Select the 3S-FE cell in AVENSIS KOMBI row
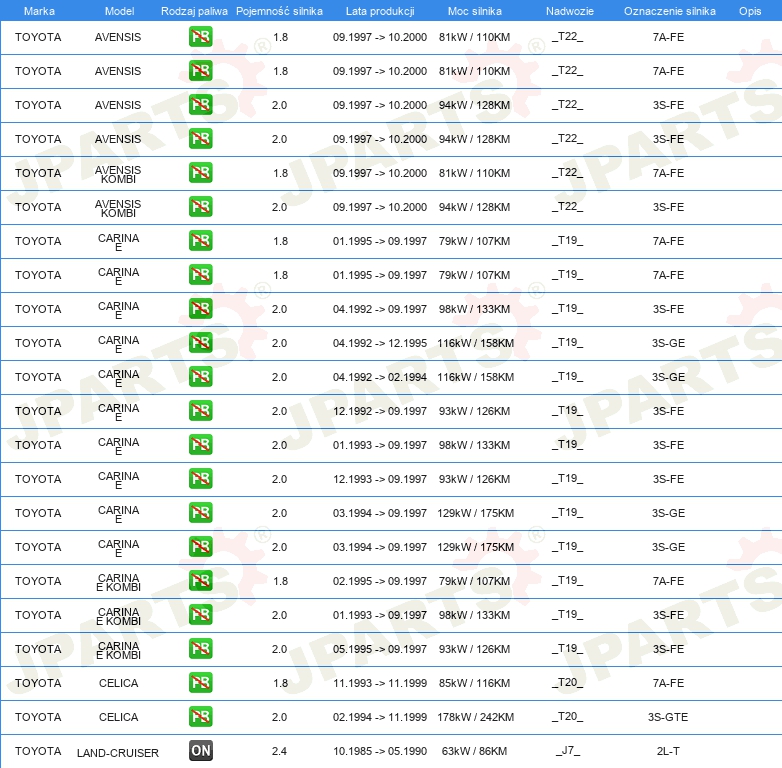Viewport: 782px width, 768px height. (x=668, y=207)
